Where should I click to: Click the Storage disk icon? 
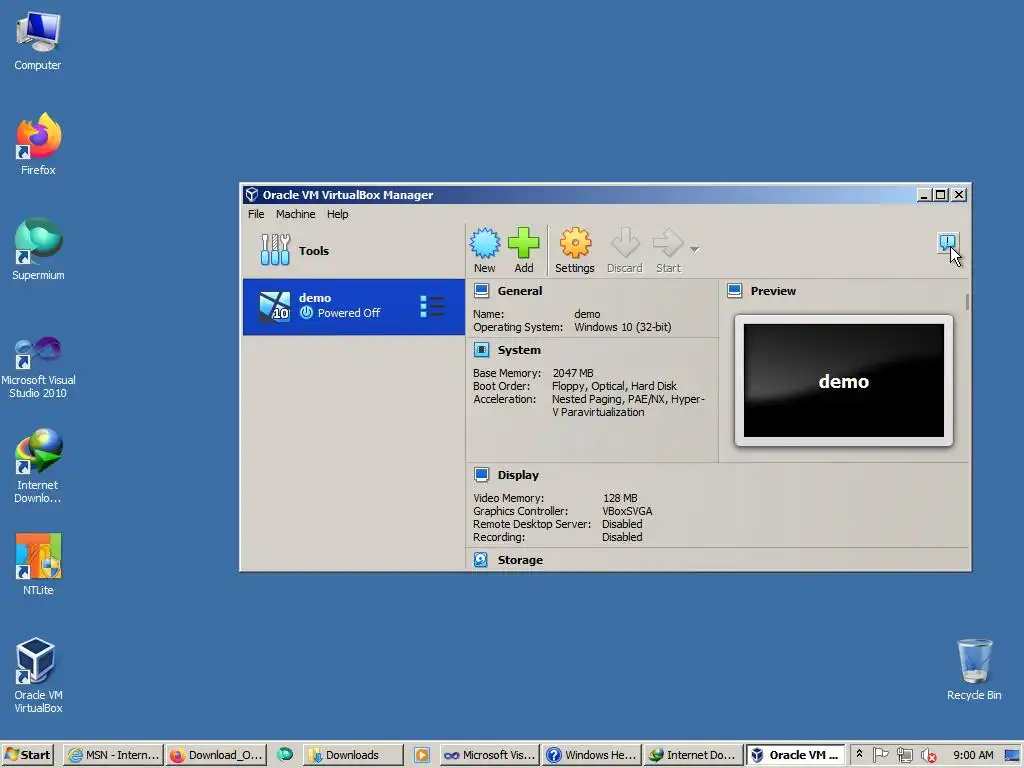481,560
